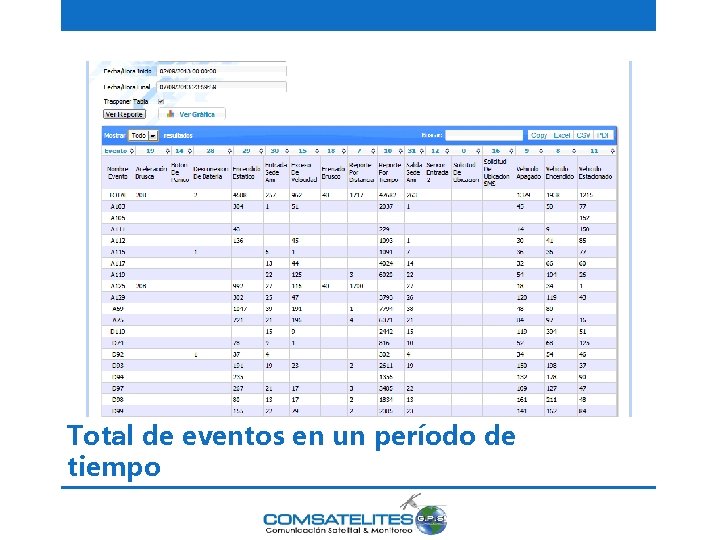Viewport: 720px width, 540px height.
Task: Click row label A103
Action: point(118,207)
